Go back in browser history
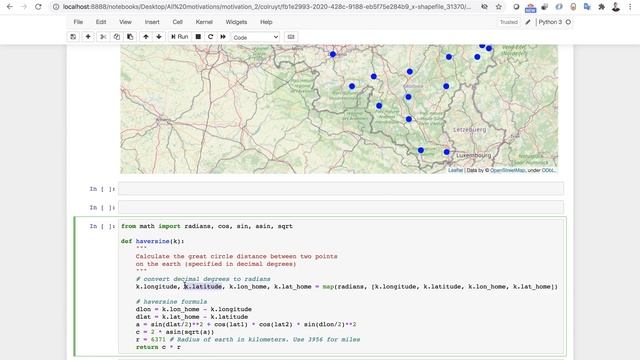Screen dimensions: 640x360 click(10, 7)
